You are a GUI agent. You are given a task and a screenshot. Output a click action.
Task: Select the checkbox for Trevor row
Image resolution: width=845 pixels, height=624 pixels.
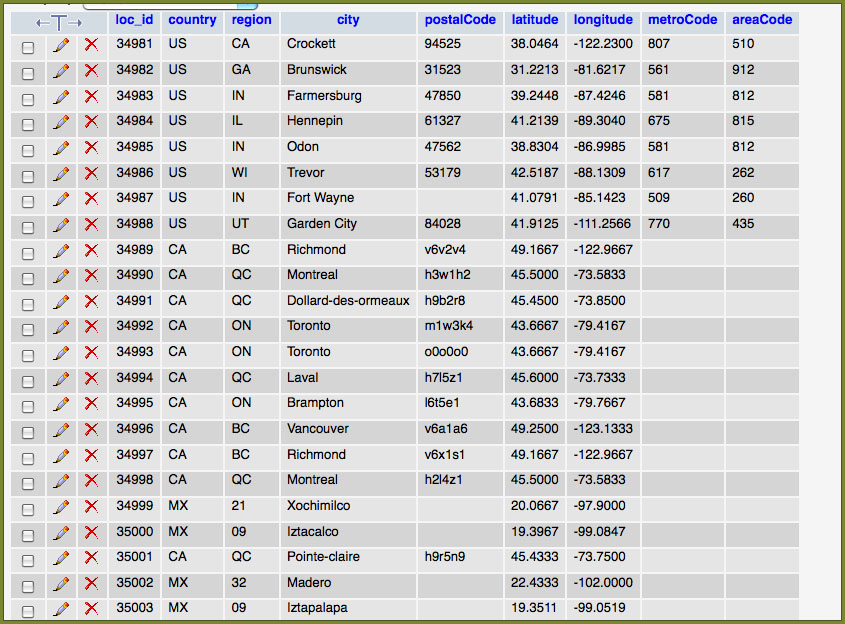click(x=28, y=174)
